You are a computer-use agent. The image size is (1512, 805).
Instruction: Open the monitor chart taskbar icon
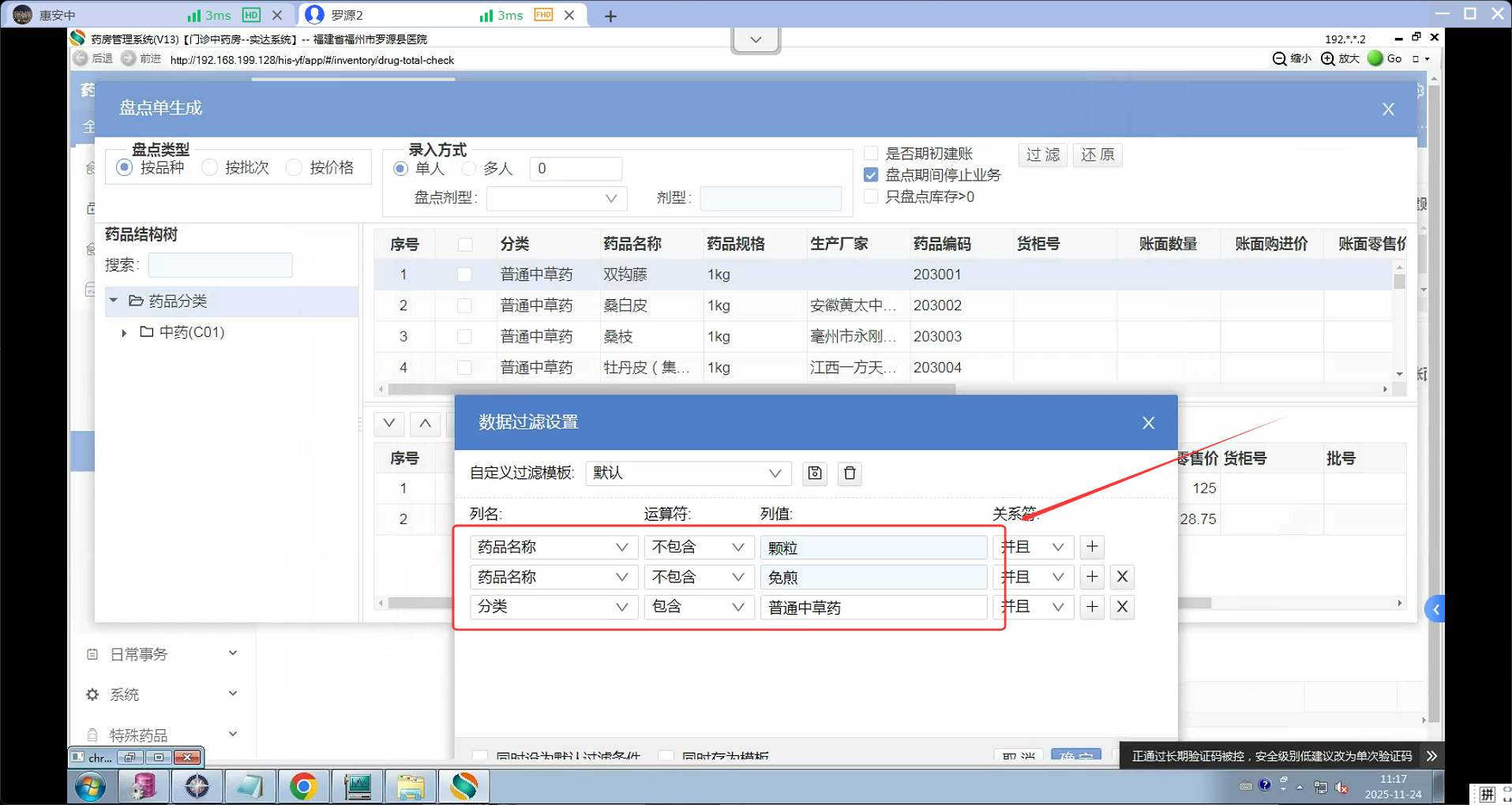[358, 786]
